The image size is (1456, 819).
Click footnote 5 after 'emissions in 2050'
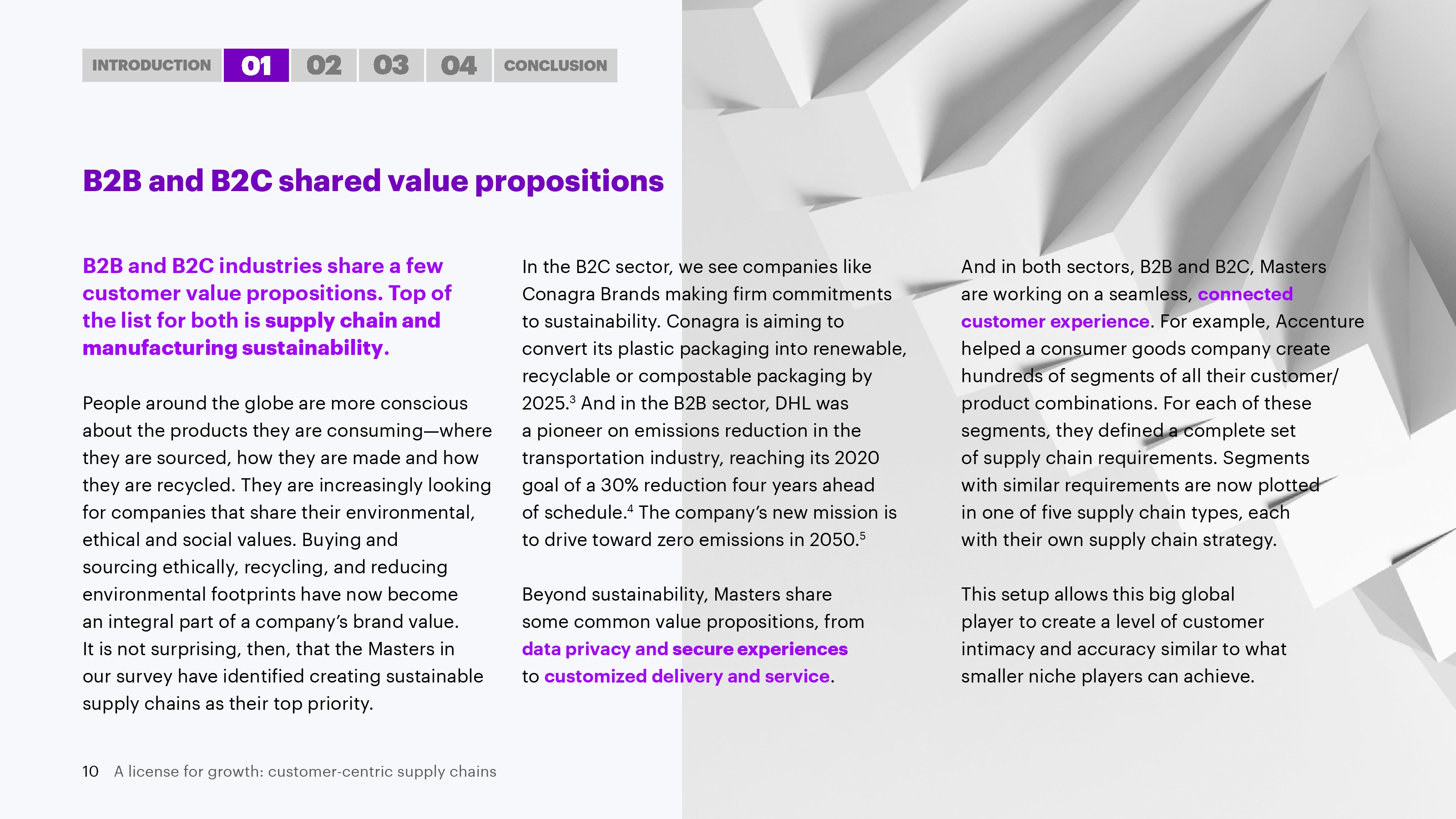(x=863, y=535)
